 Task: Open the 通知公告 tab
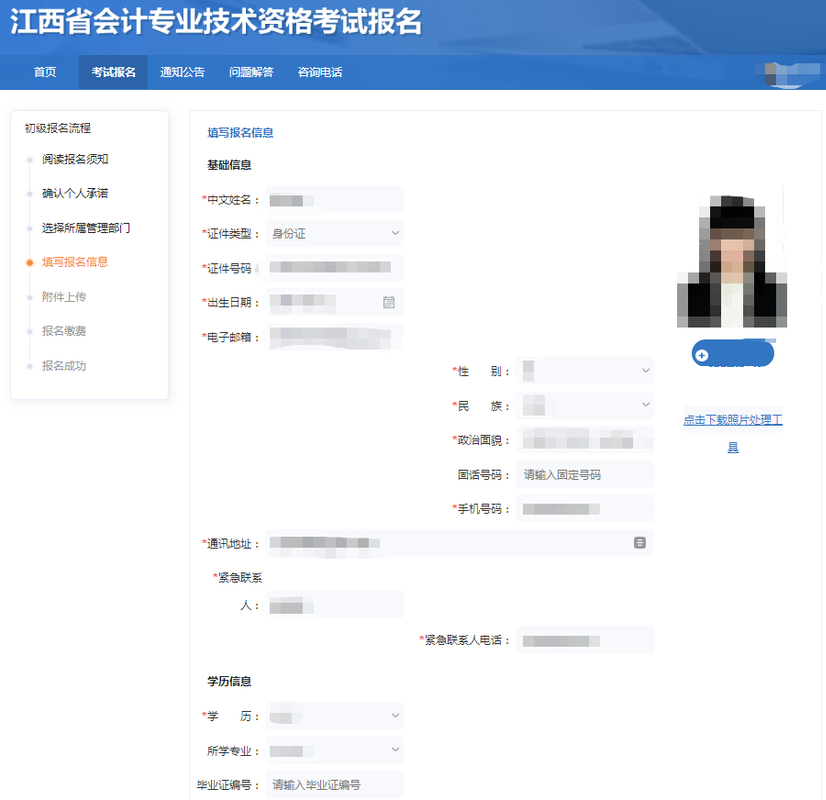coord(180,72)
